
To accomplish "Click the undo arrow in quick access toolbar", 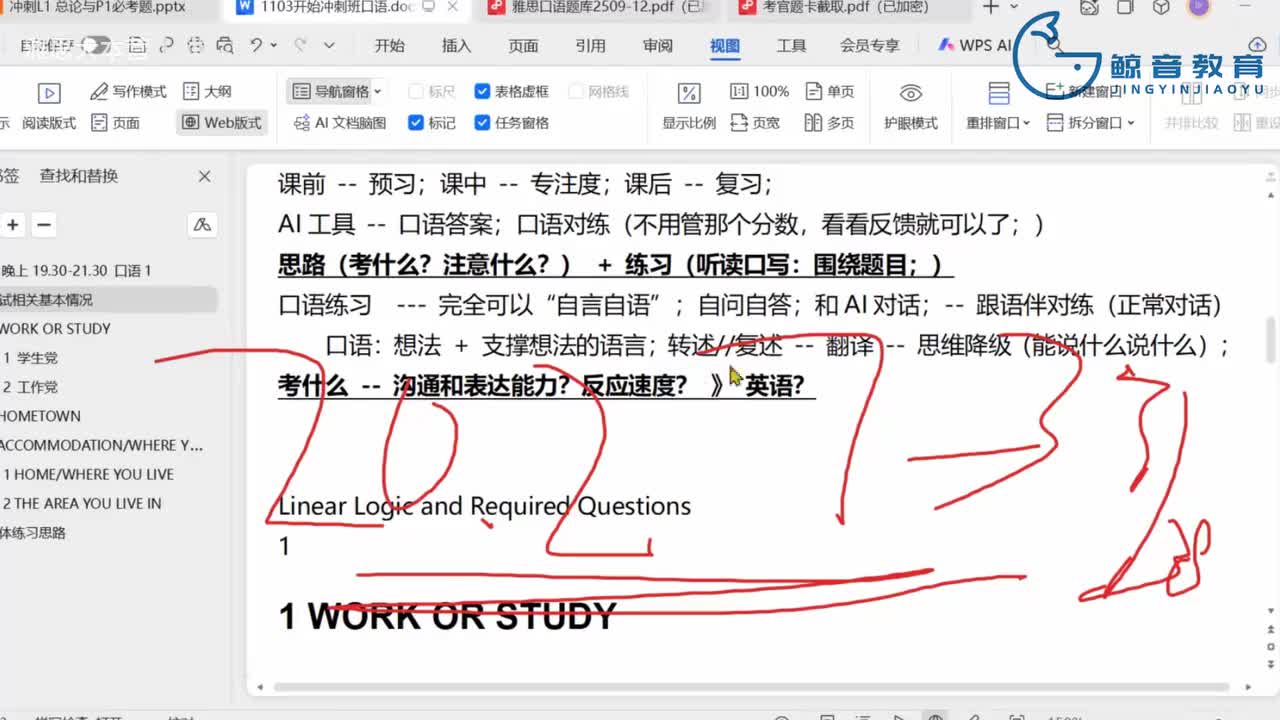I will coord(257,45).
